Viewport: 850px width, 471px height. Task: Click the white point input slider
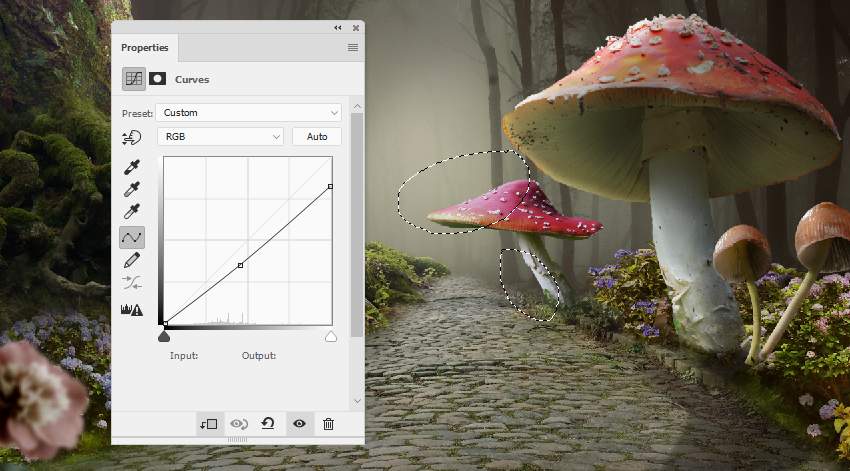tap(331, 337)
